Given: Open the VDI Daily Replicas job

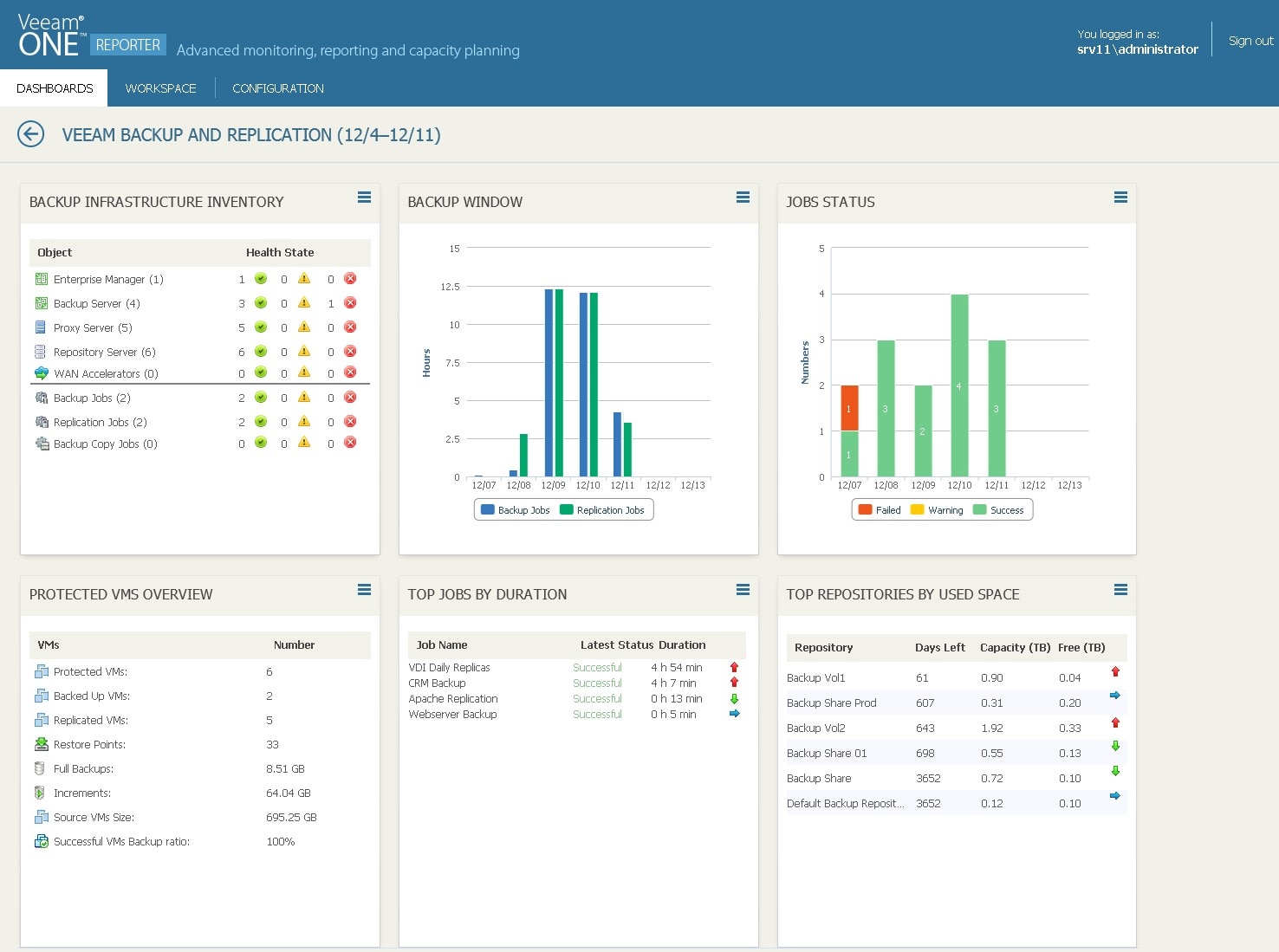Looking at the screenshot, I should [449, 668].
